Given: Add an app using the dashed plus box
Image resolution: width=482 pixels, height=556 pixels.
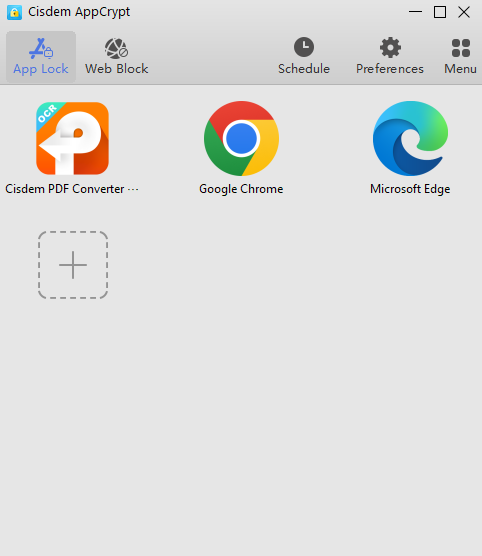Looking at the screenshot, I should [x=73, y=265].
